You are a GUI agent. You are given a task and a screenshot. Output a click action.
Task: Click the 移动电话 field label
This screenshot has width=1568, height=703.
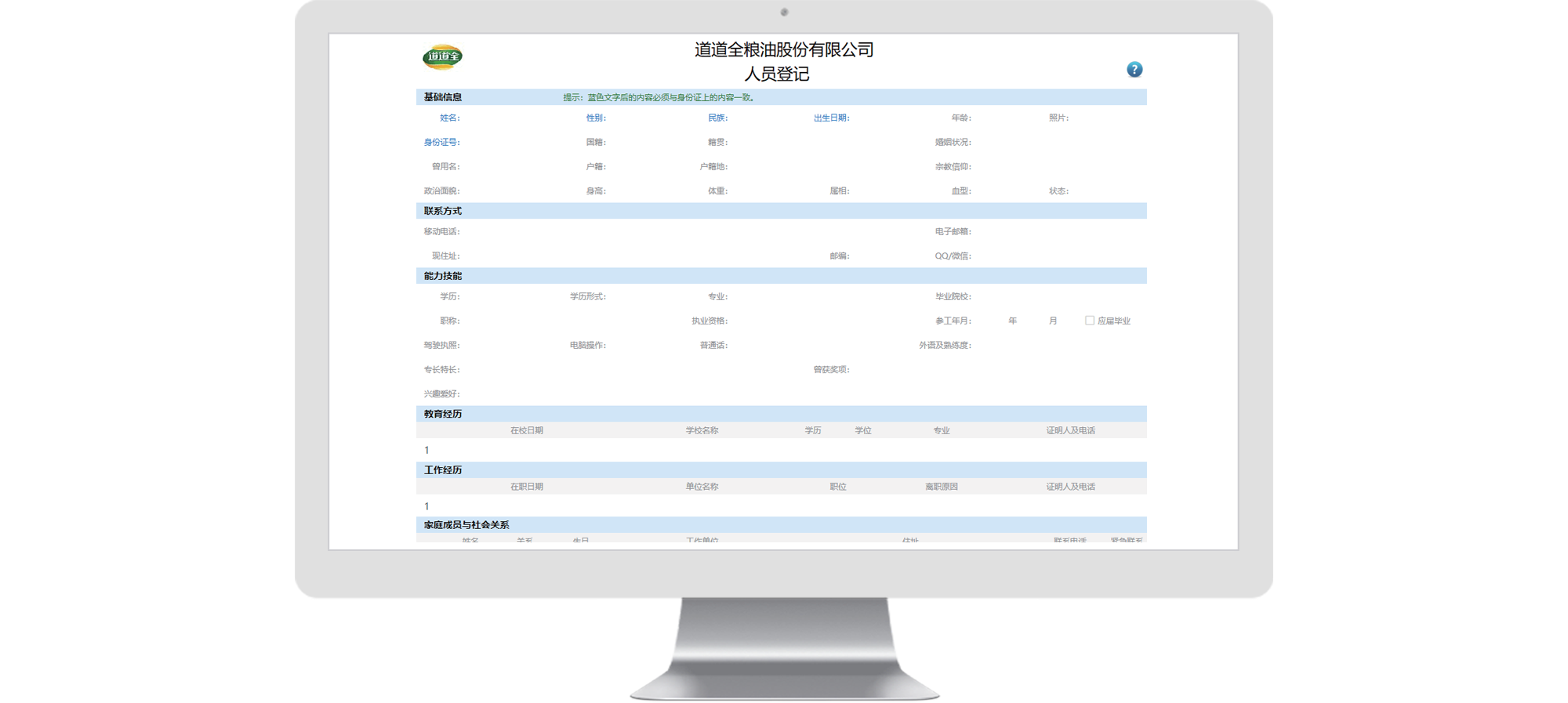[x=441, y=232]
